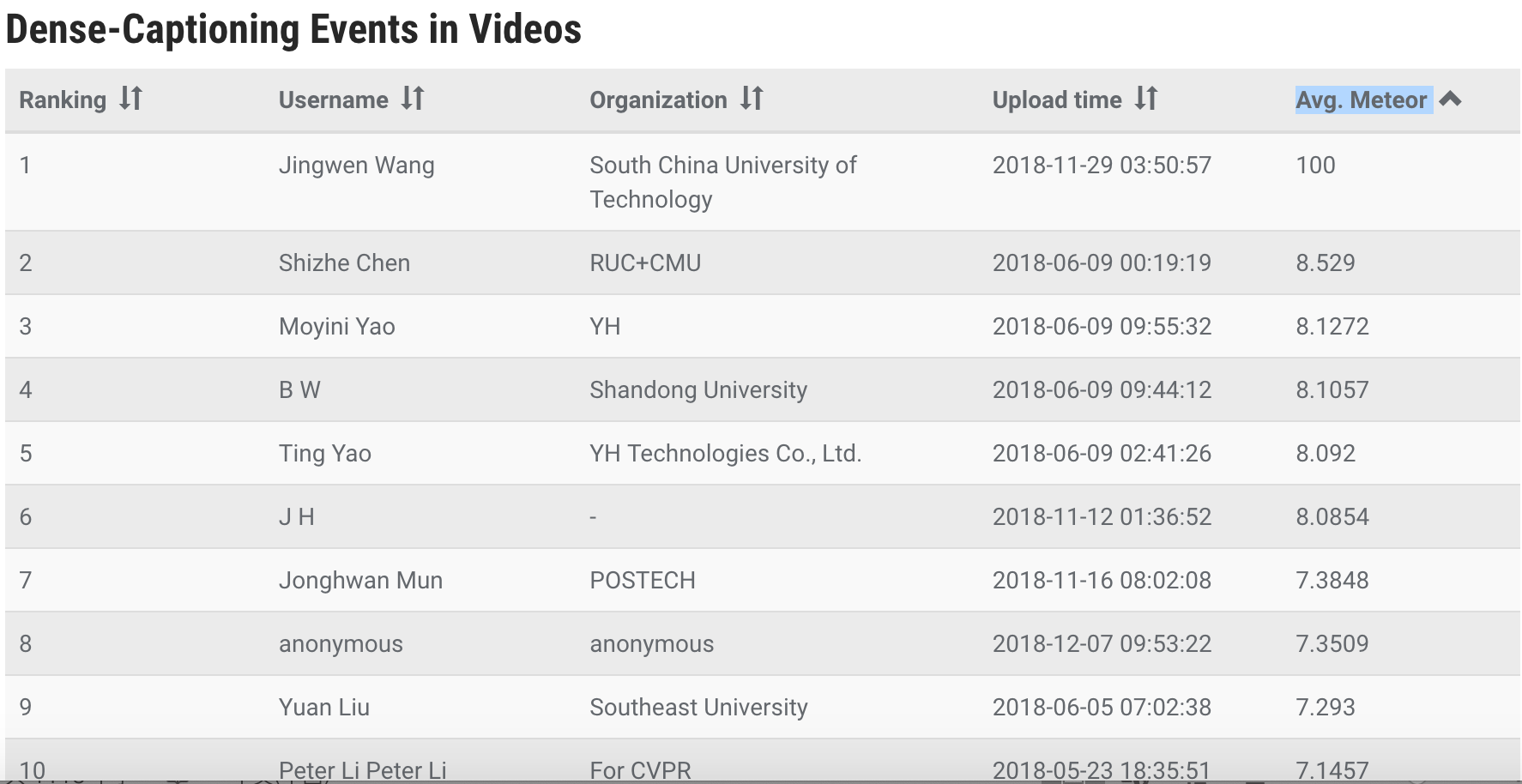The image size is (1522, 784).
Task: Click the Dense-Captioning Events in Videos title
Action: coord(293,28)
